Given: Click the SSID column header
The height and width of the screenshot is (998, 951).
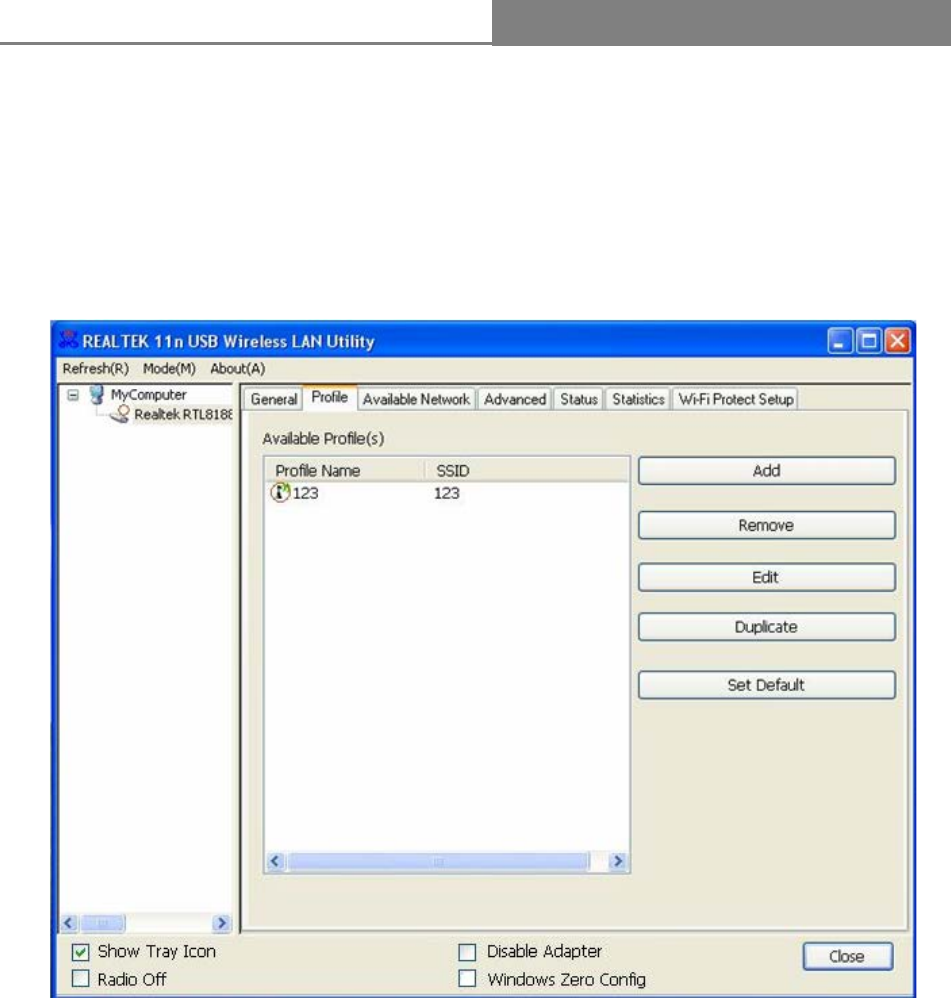Looking at the screenshot, I should 527,470.
